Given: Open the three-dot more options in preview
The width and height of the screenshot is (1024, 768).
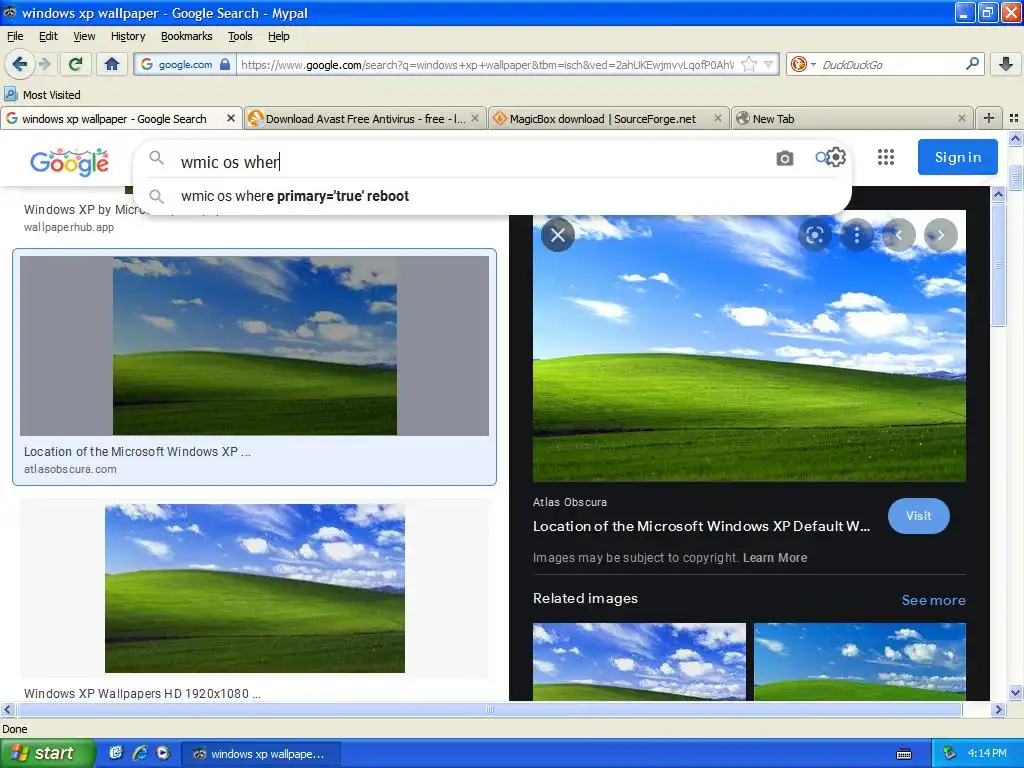Looking at the screenshot, I should [x=856, y=235].
